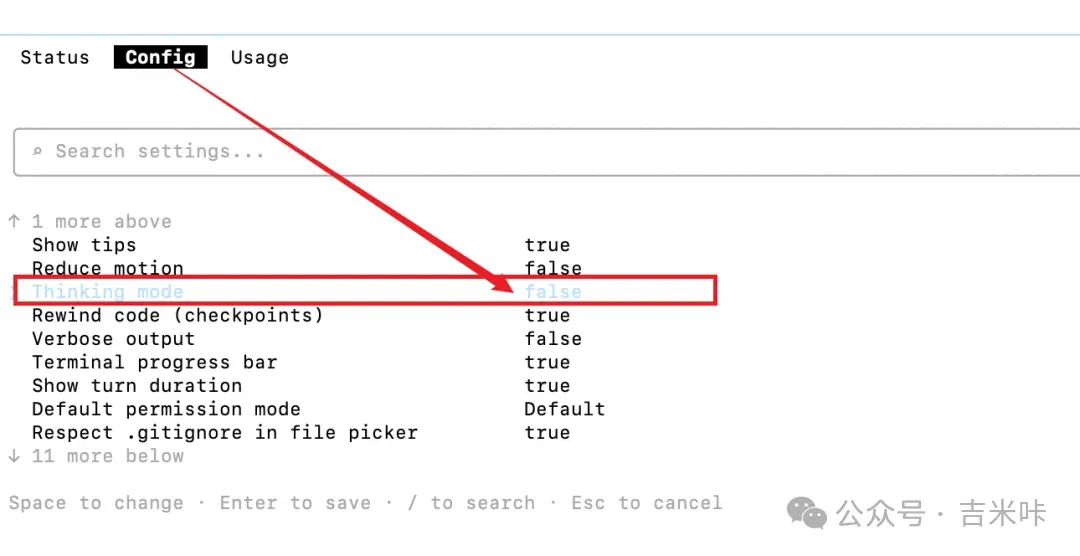Viewport: 1080px width, 556px height.
Task: Click the 'Esc to cancel' hint
Action: 646,503
